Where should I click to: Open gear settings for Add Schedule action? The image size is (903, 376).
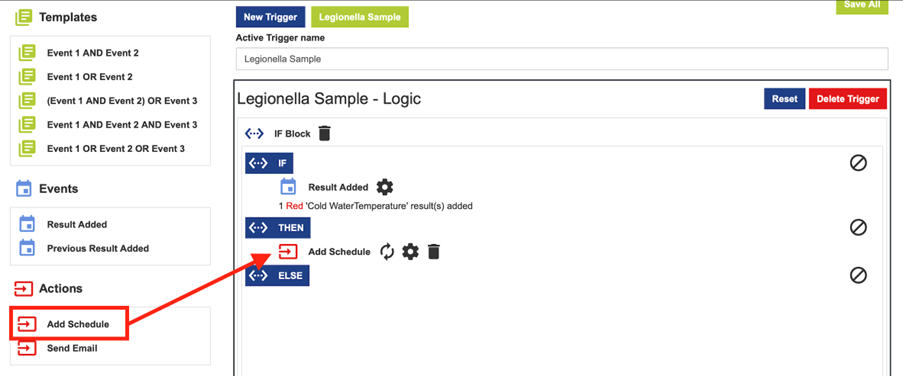click(410, 252)
